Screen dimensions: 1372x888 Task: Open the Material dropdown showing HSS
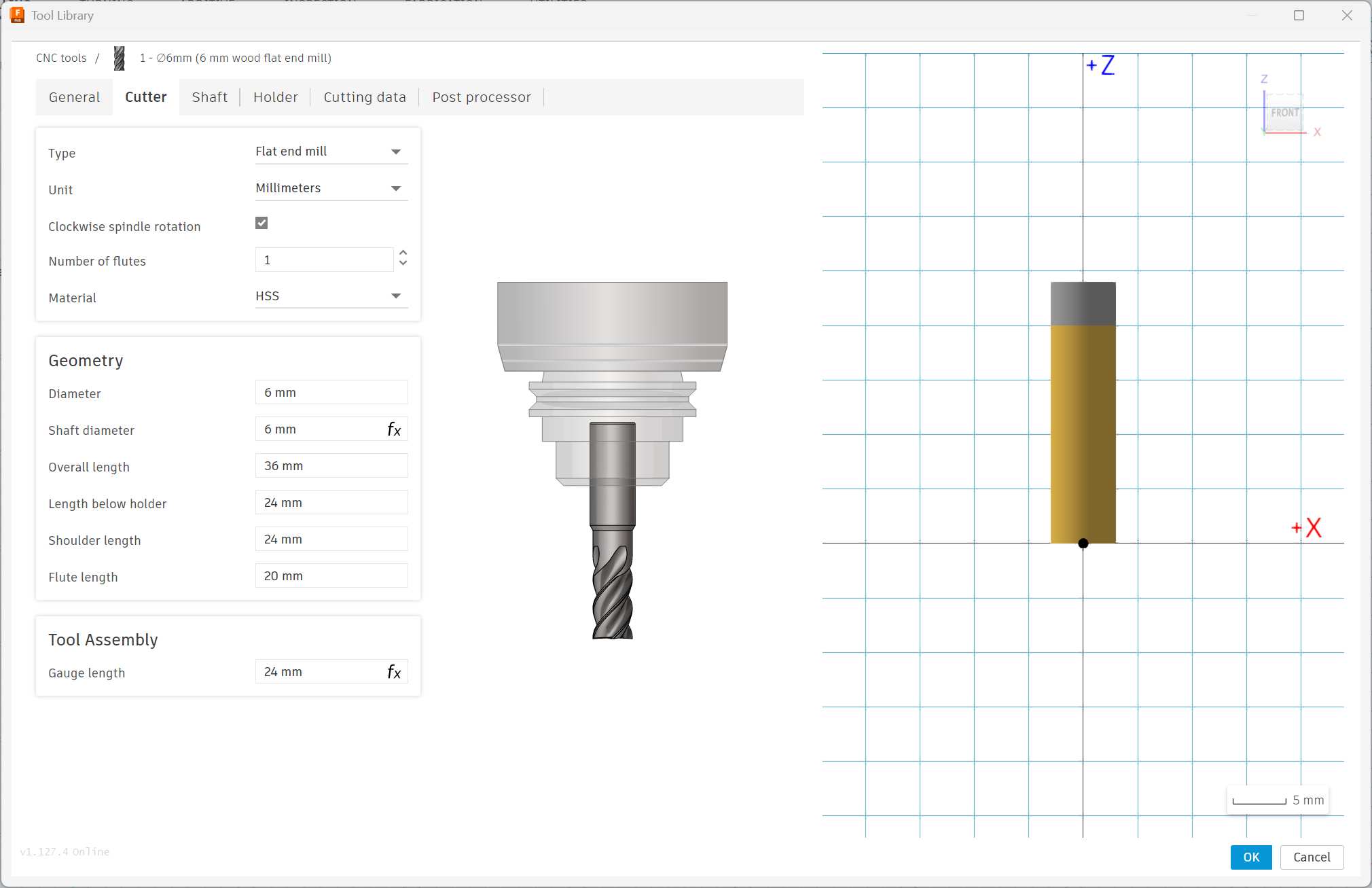[331, 296]
